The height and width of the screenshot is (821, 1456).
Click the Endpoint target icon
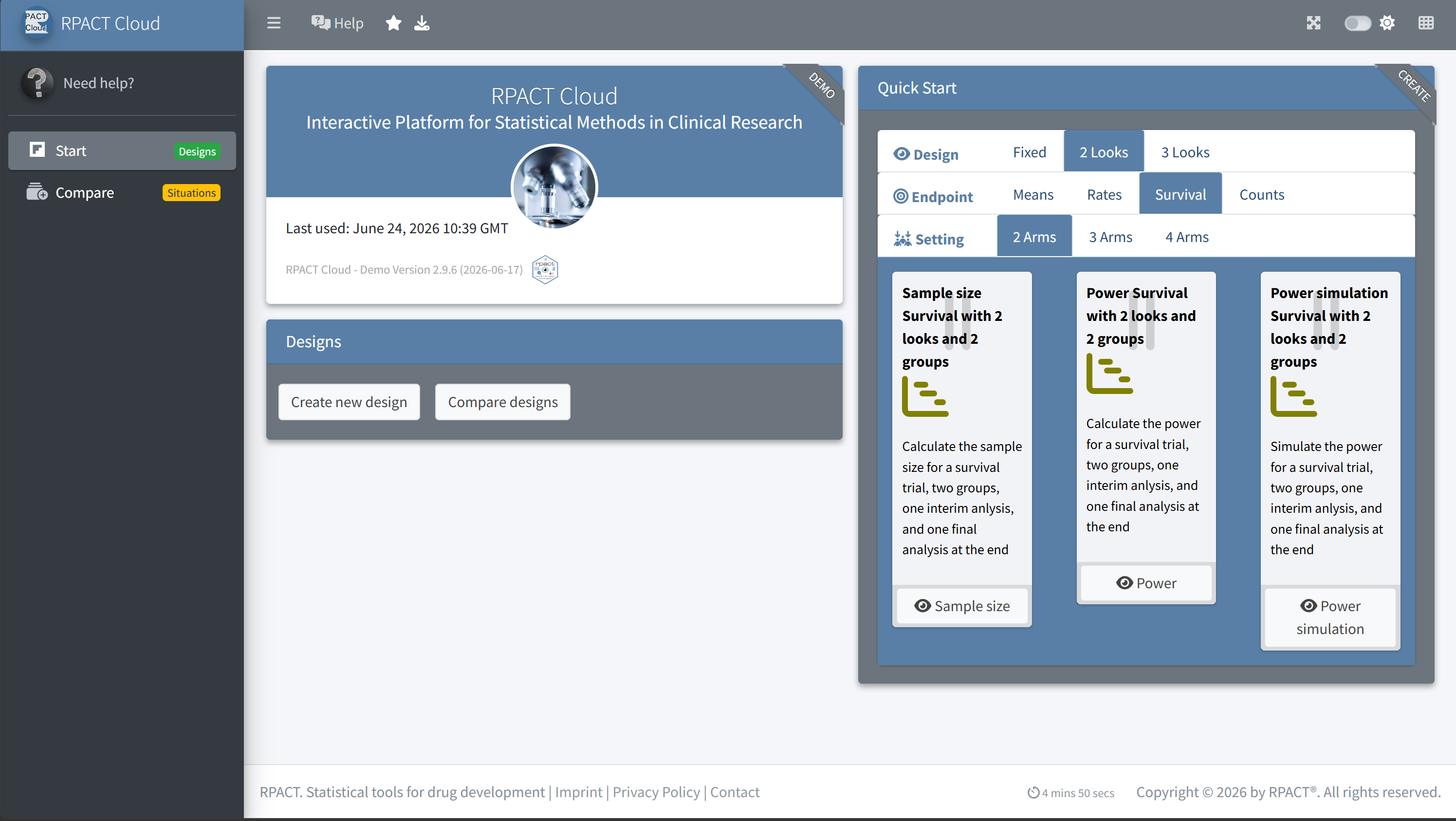point(901,196)
